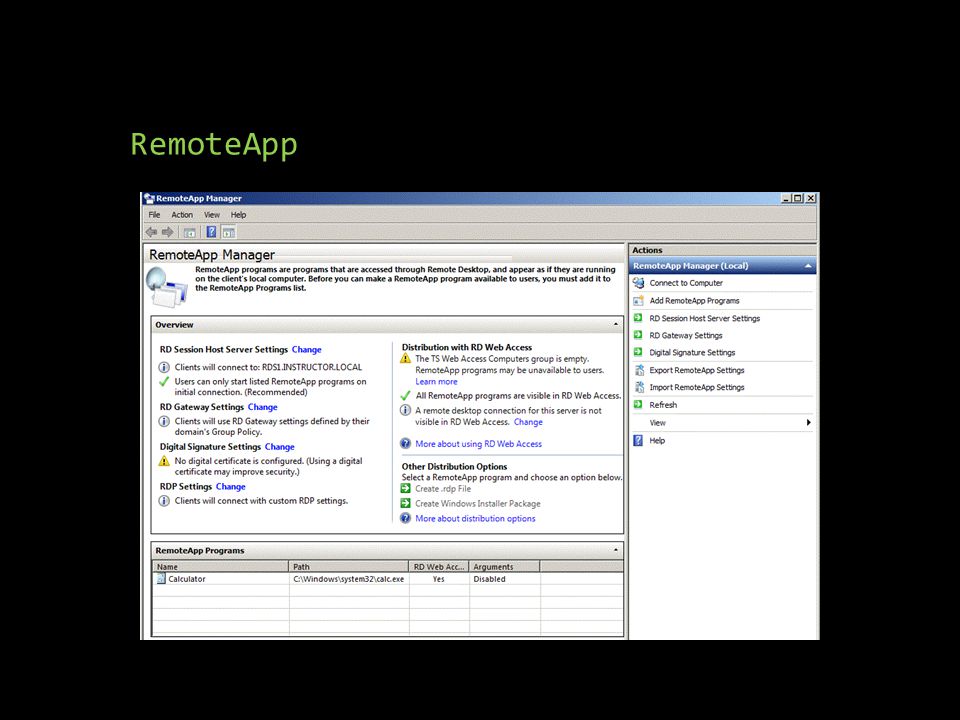Click the Connect to Computer icon

point(639,283)
